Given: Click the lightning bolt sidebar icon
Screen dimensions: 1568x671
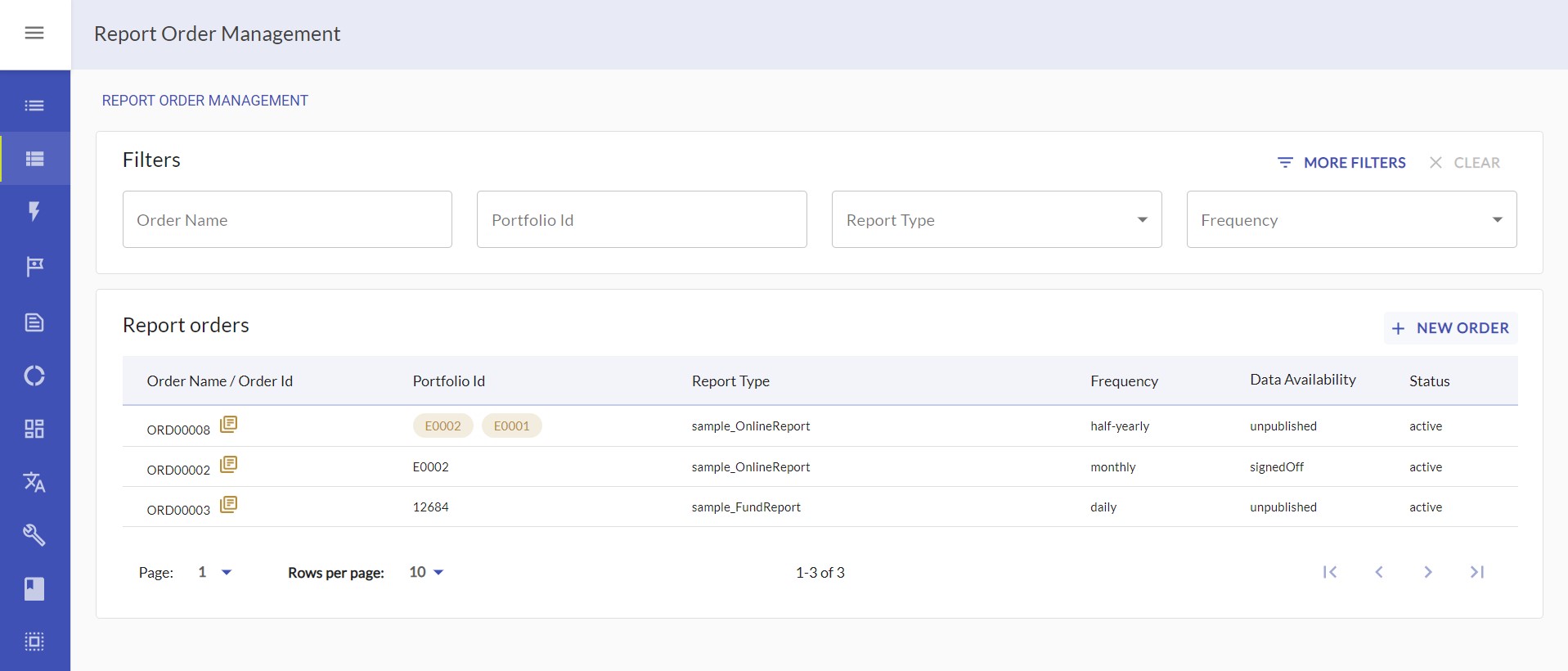Looking at the screenshot, I should (34, 211).
